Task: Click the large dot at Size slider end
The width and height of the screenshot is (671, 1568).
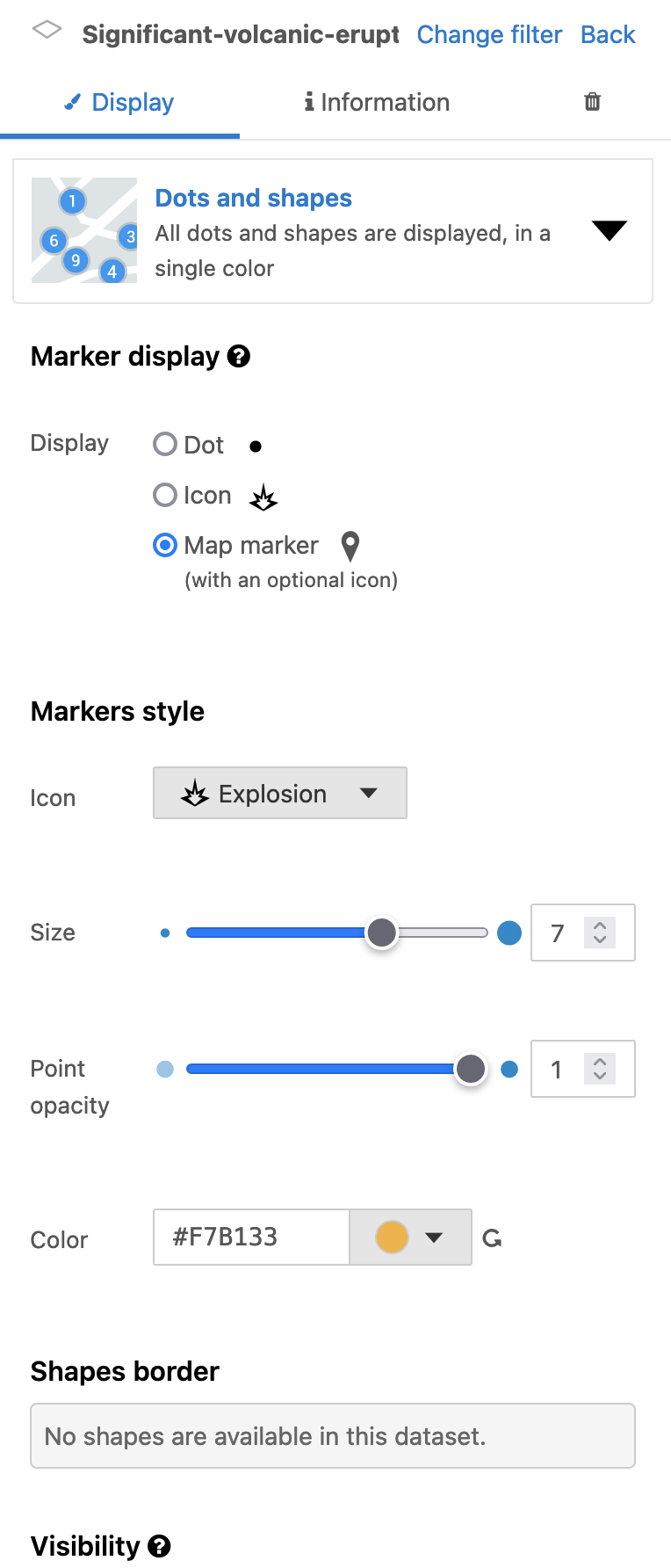Action: [x=509, y=933]
